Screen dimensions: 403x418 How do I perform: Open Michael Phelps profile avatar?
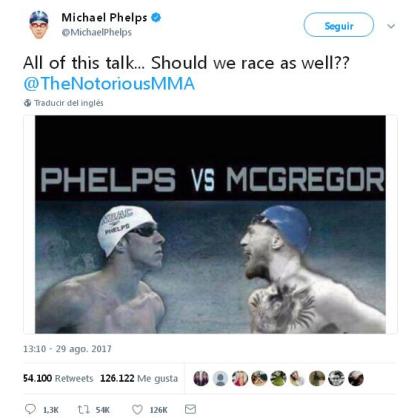click(39, 25)
